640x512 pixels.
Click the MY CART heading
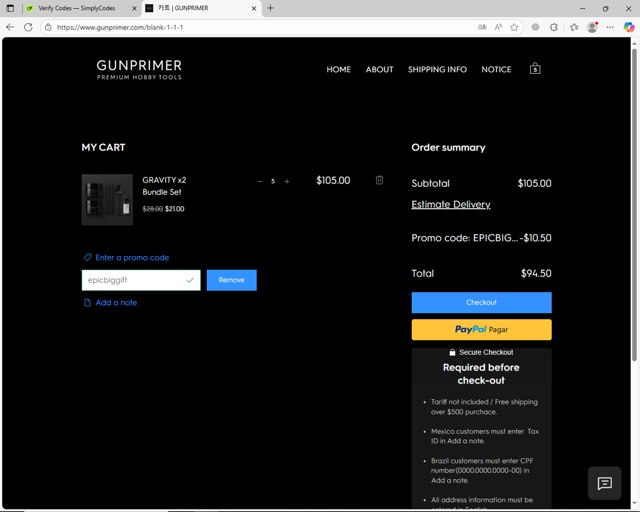click(x=103, y=147)
